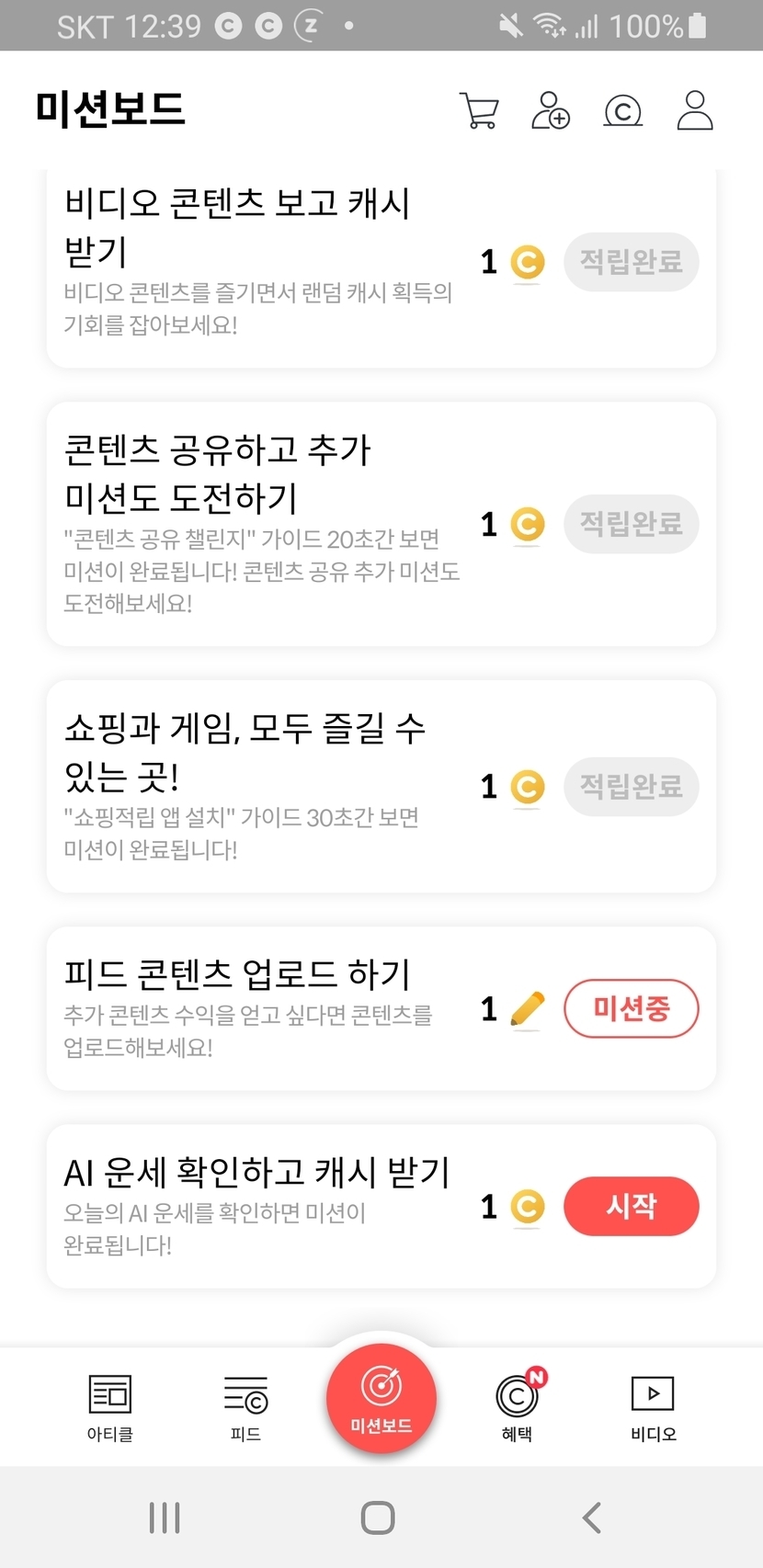This screenshot has width=763, height=1568.
Task: Open the 혜택 tab
Action: tap(518, 1406)
